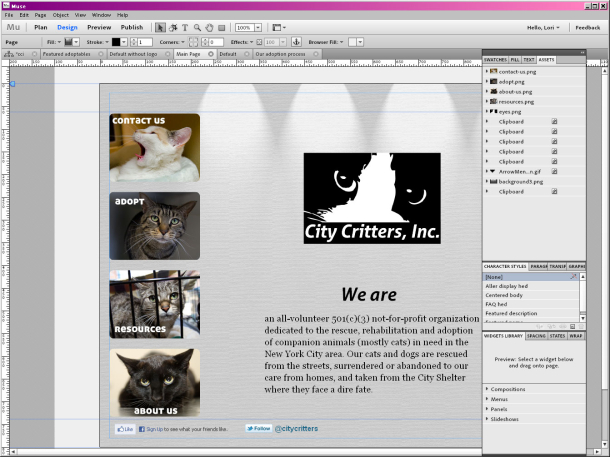
Task: Switch to the Swatches panel tab
Action: [495, 60]
